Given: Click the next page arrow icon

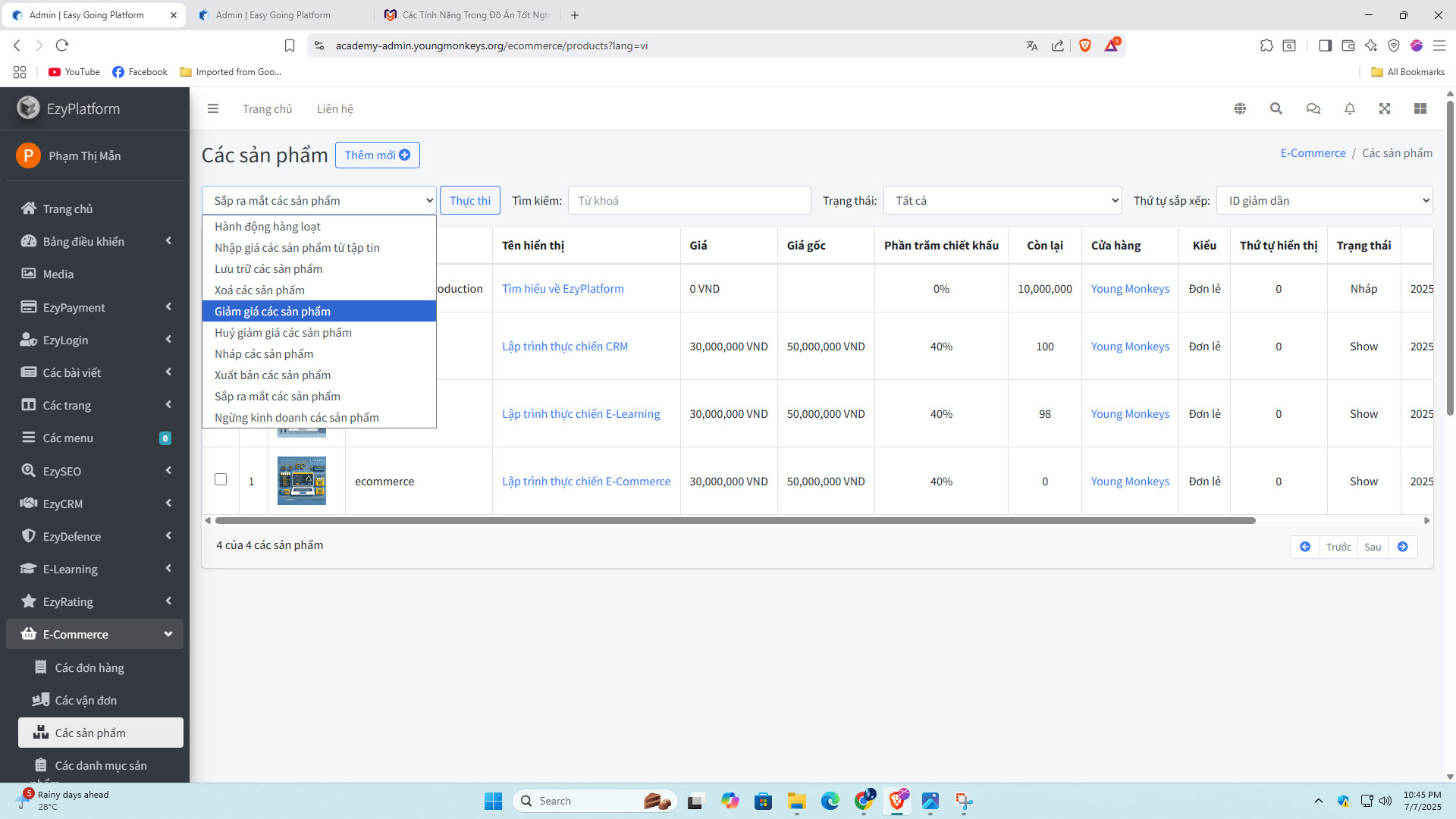Looking at the screenshot, I should point(1403,547).
